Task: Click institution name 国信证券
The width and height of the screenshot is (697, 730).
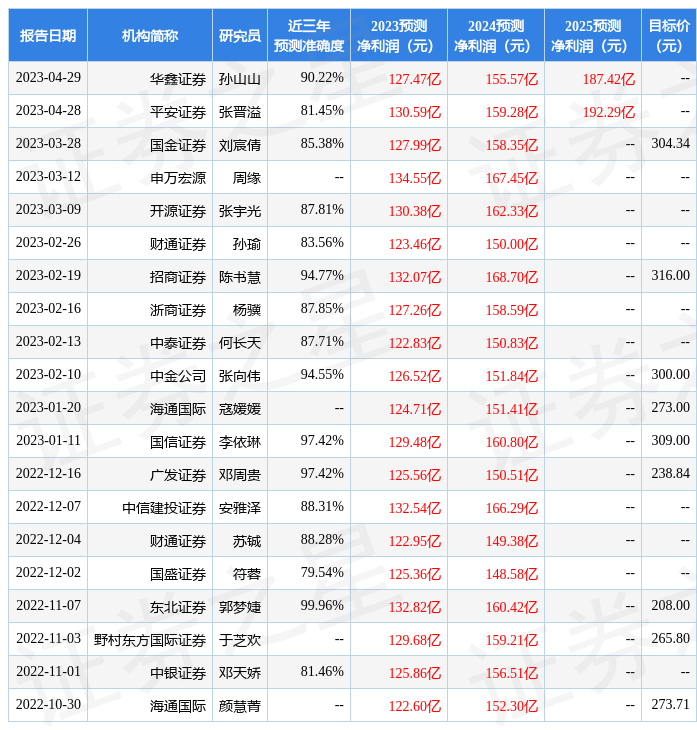Action: [178, 442]
